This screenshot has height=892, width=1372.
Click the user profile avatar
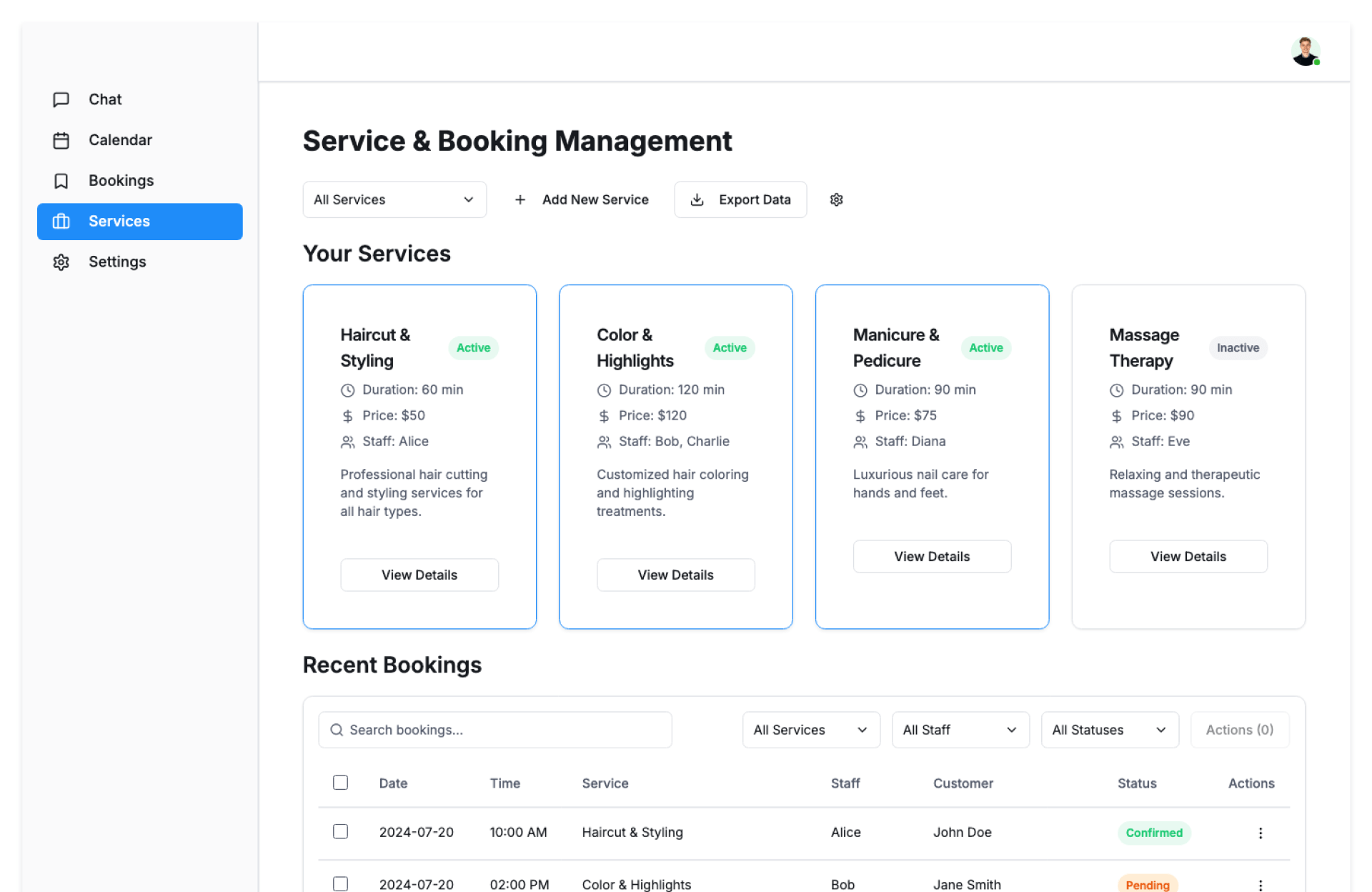[x=1305, y=51]
